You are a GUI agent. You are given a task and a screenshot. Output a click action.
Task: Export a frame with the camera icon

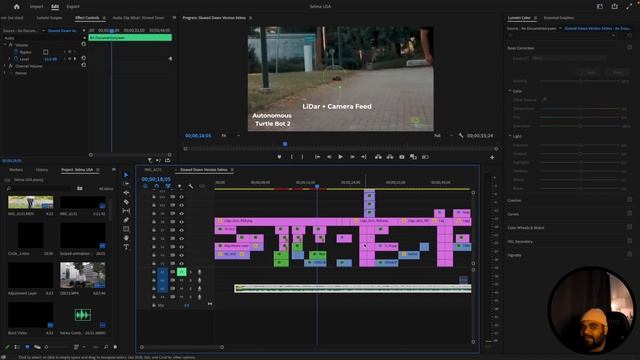(x=402, y=157)
